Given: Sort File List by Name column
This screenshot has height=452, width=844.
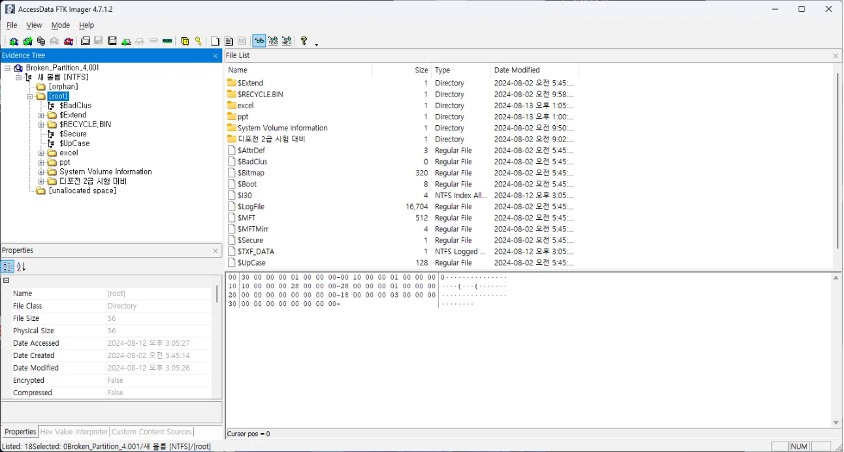Looking at the screenshot, I should click(x=299, y=70).
